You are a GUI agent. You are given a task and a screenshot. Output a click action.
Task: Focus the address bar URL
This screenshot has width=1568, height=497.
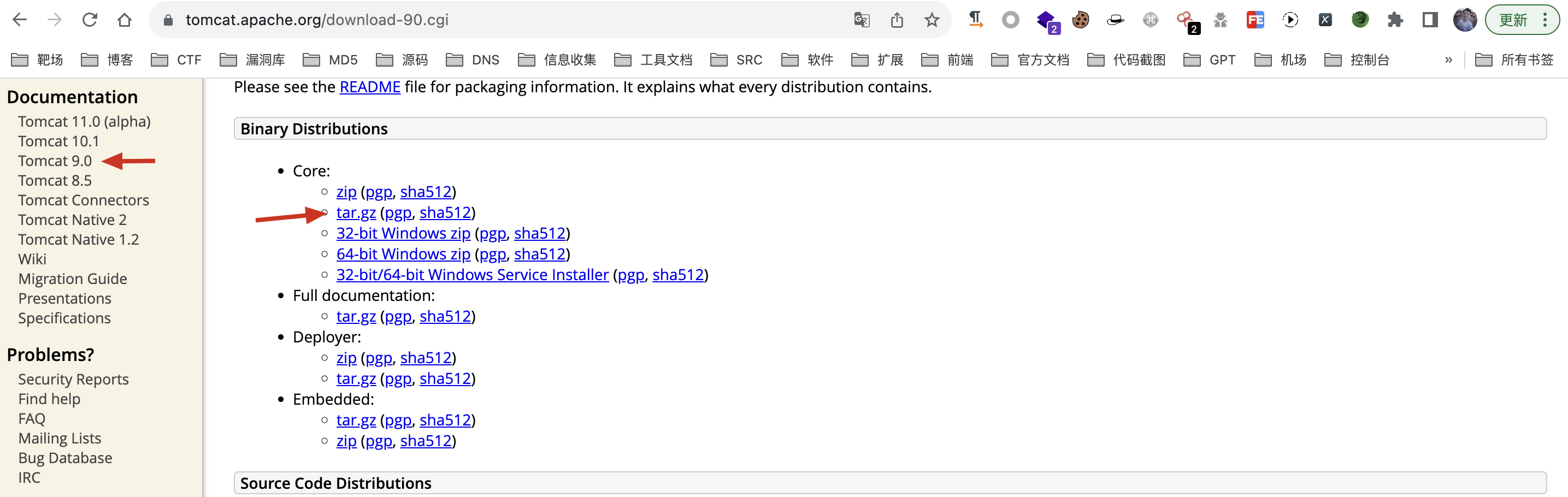coord(317,20)
